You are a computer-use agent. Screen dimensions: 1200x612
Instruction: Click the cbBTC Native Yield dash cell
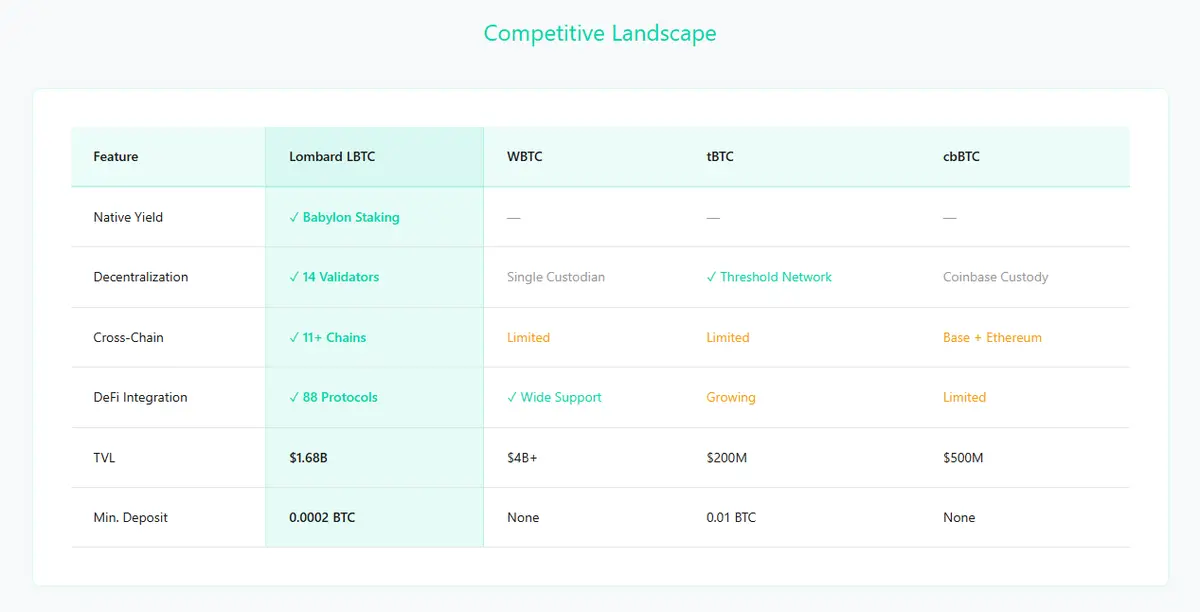tap(950, 217)
